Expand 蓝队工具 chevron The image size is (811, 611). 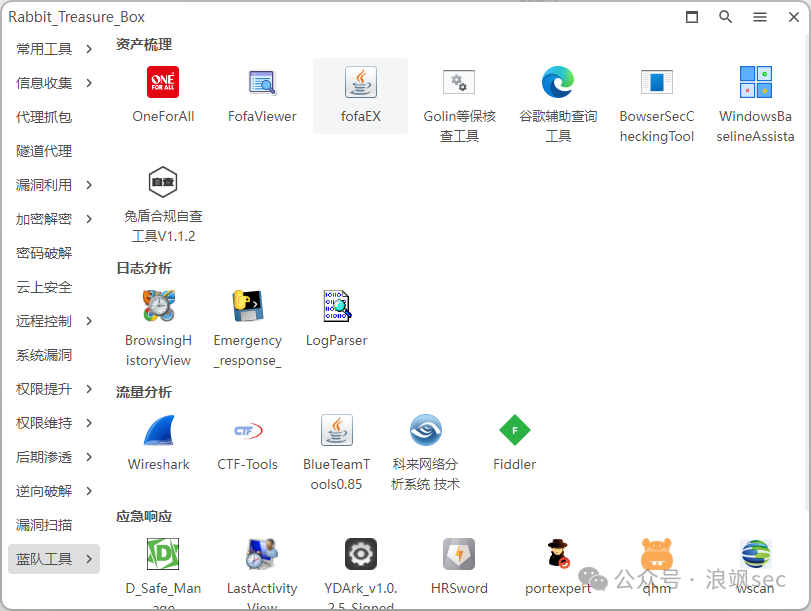[89, 559]
